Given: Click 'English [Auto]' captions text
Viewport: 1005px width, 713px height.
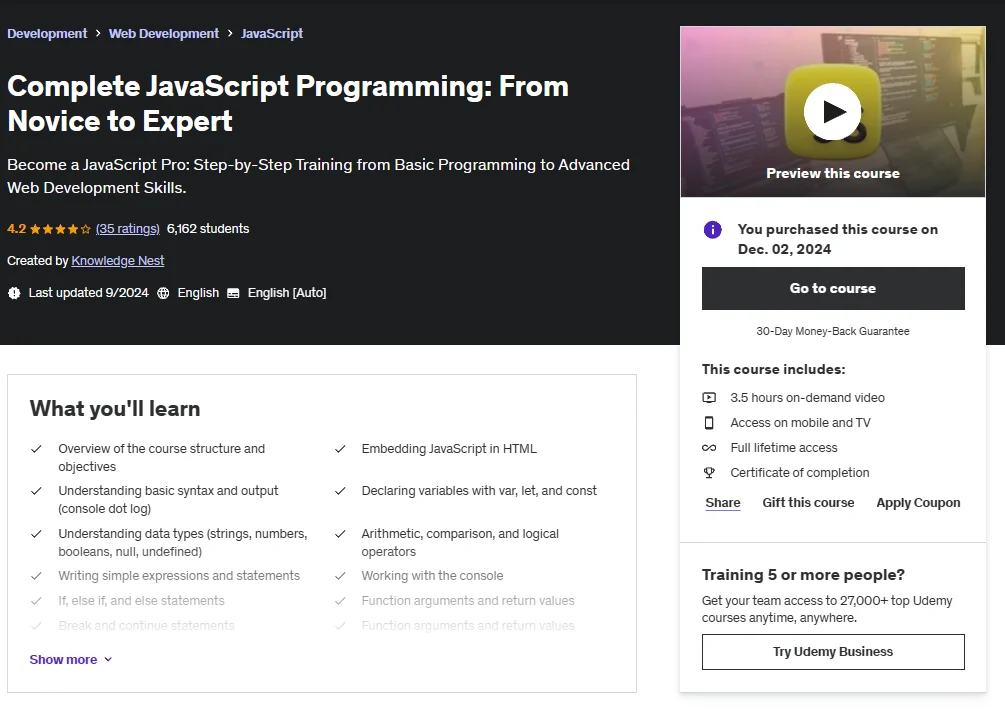Looking at the screenshot, I should [x=287, y=293].
